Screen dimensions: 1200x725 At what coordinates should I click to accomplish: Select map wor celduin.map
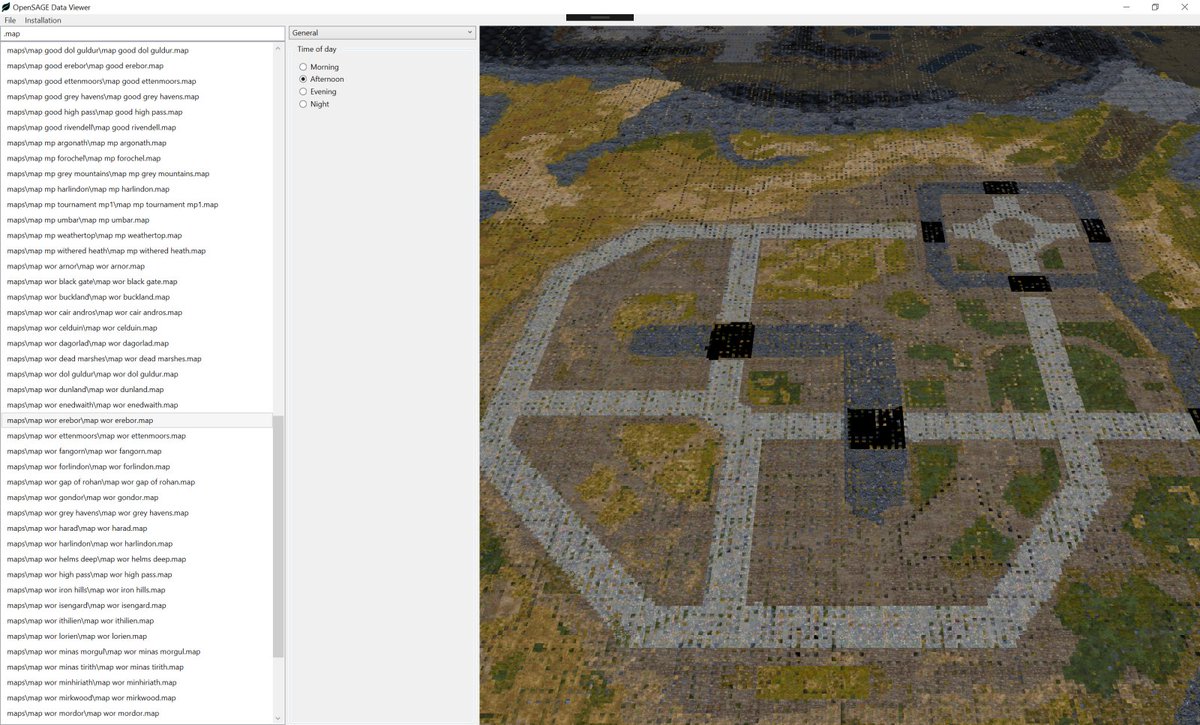[x=137, y=328]
